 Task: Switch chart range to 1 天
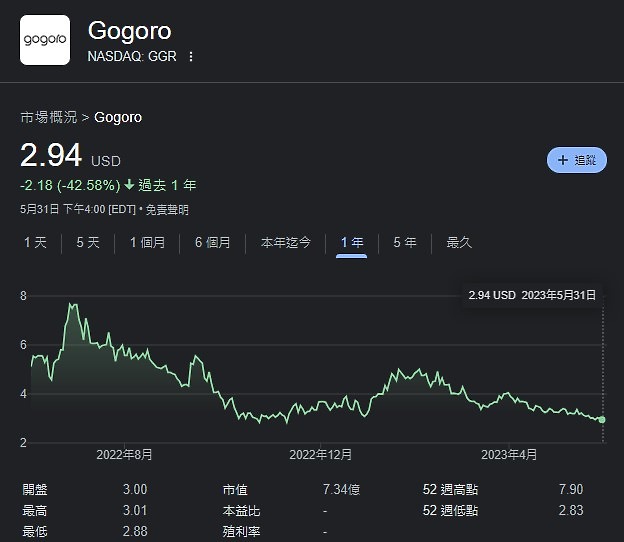tap(35, 242)
